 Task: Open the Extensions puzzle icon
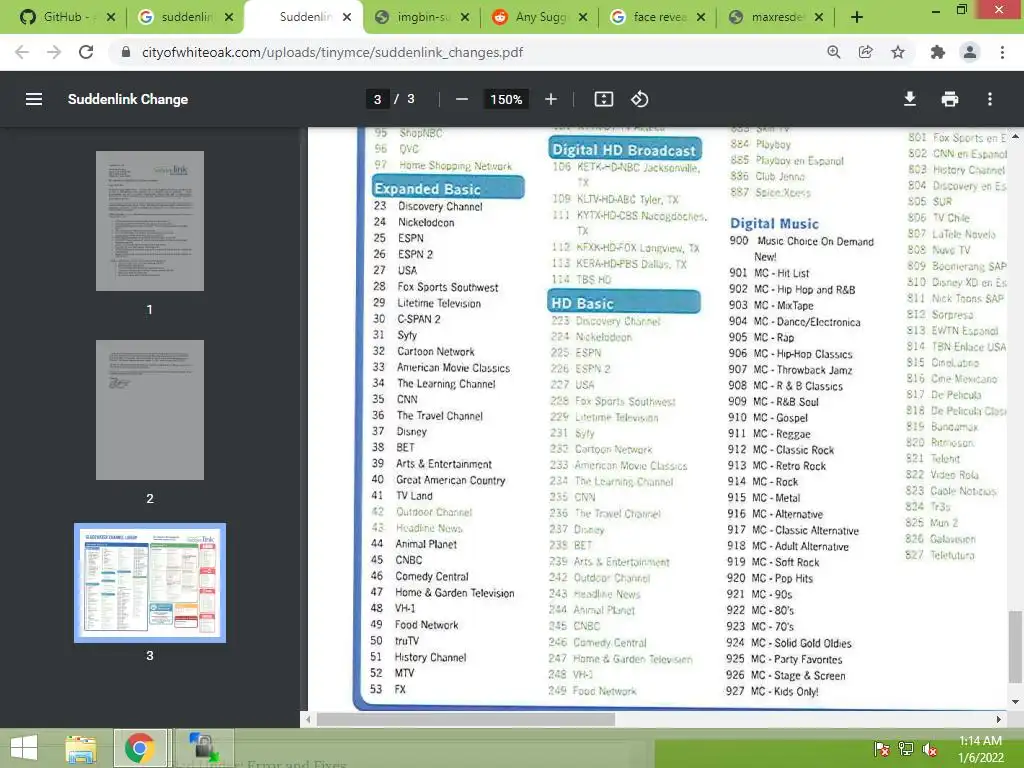[x=938, y=52]
